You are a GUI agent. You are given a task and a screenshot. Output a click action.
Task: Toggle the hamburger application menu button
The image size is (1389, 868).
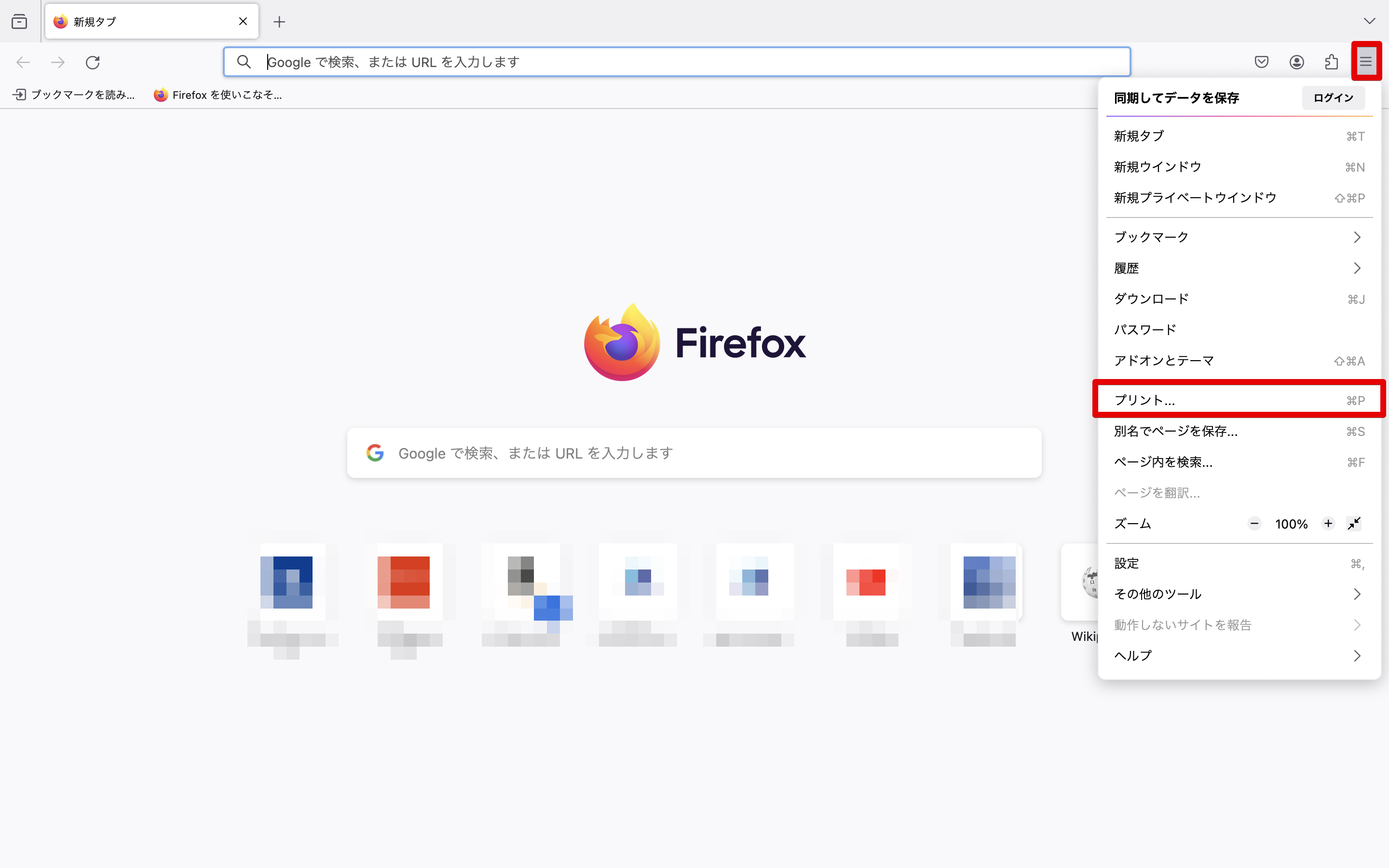click(x=1366, y=61)
